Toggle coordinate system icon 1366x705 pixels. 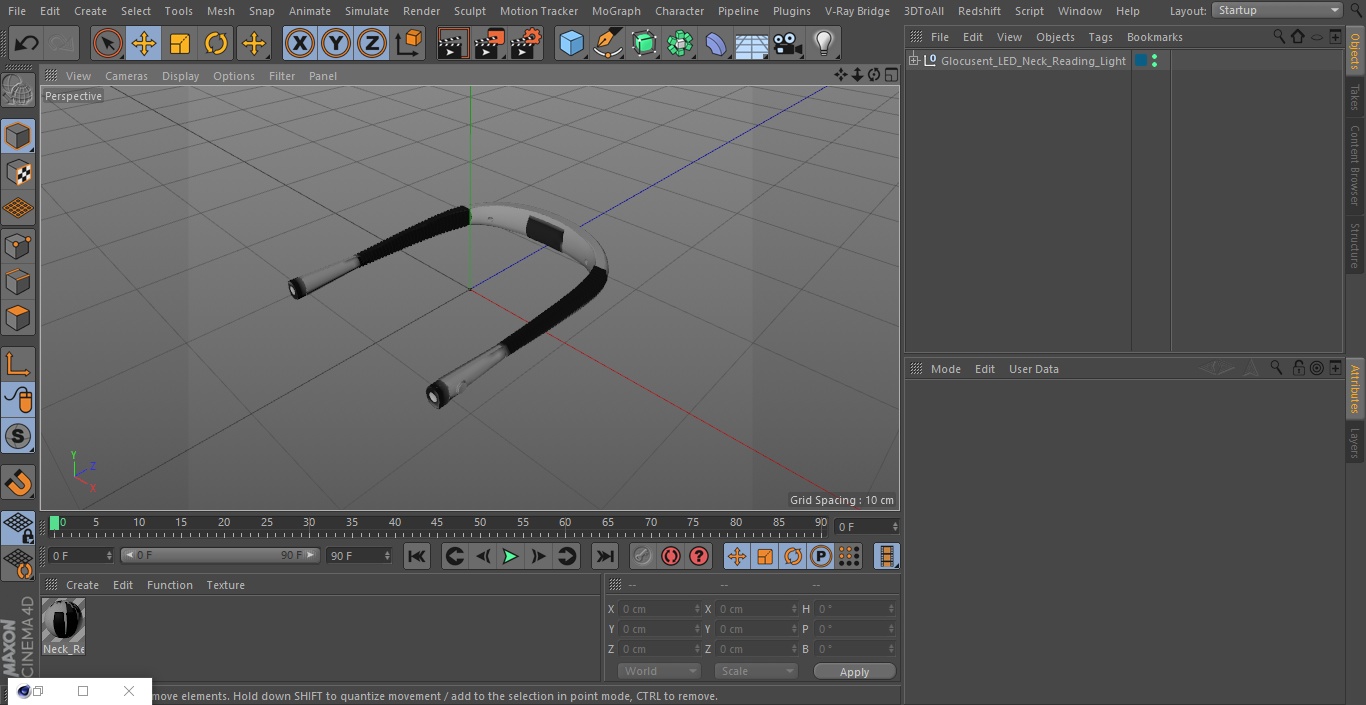tap(409, 44)
